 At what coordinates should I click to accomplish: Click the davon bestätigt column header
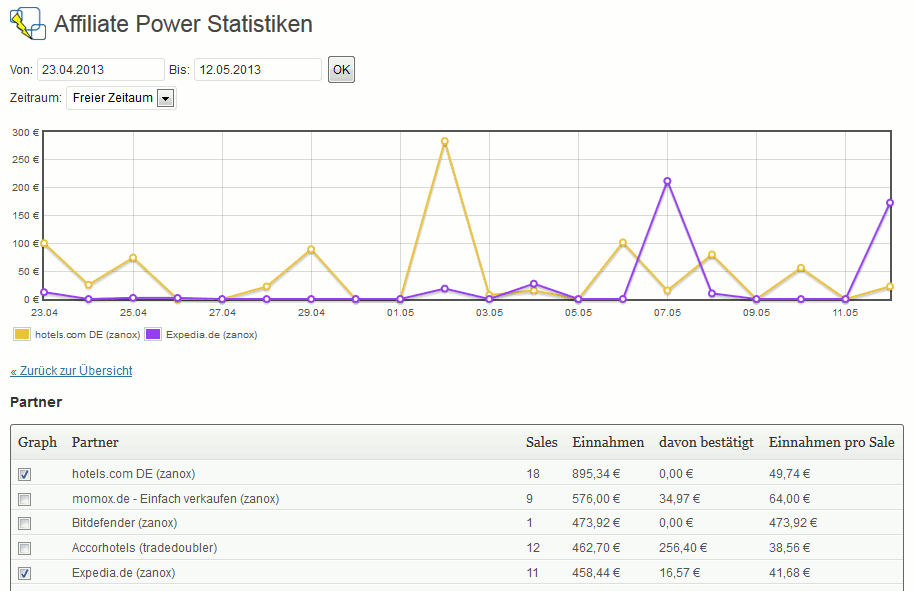(706, 442)
